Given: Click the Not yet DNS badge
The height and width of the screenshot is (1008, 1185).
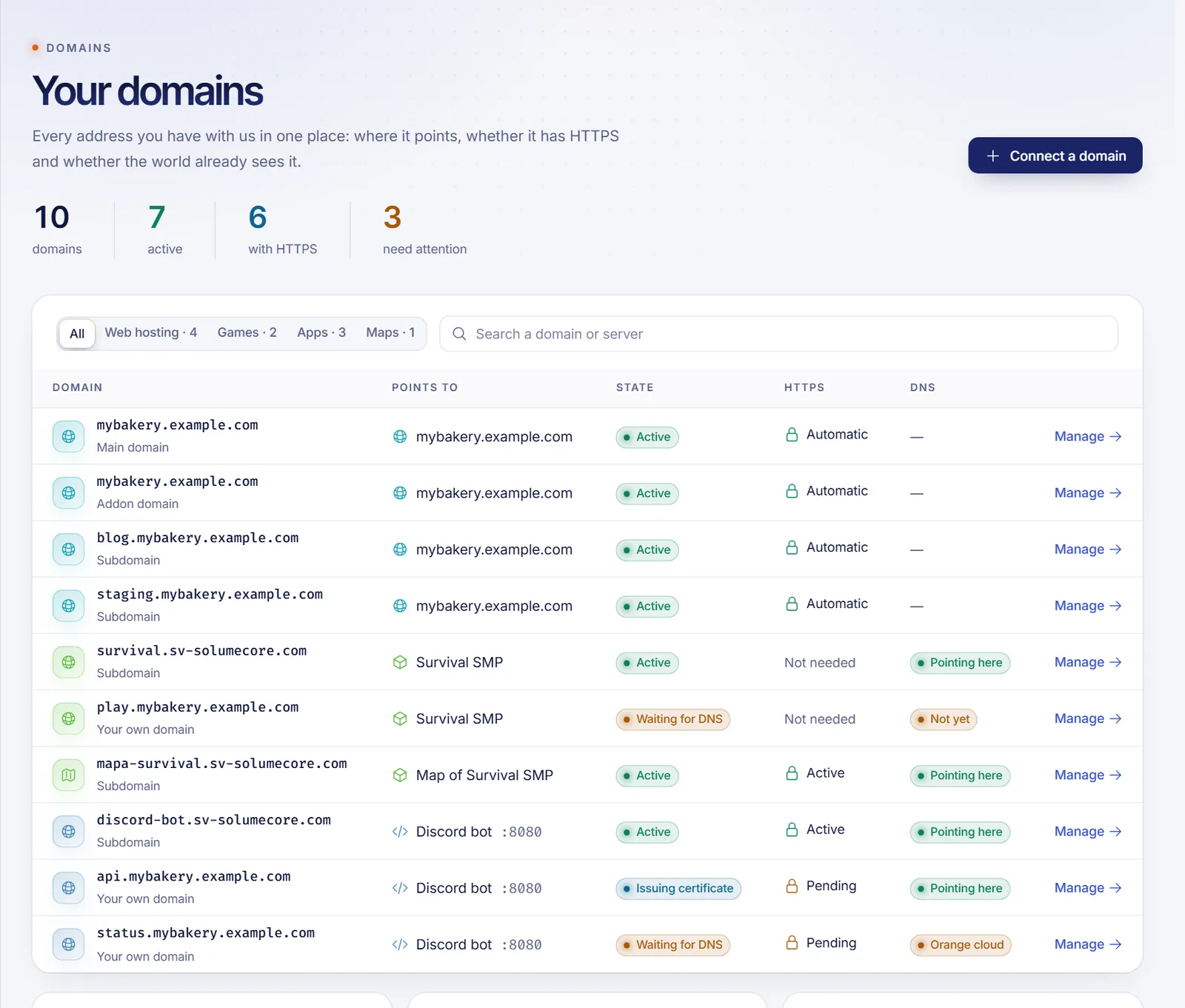Looking at the screenshot, I should tap(944, 719).
